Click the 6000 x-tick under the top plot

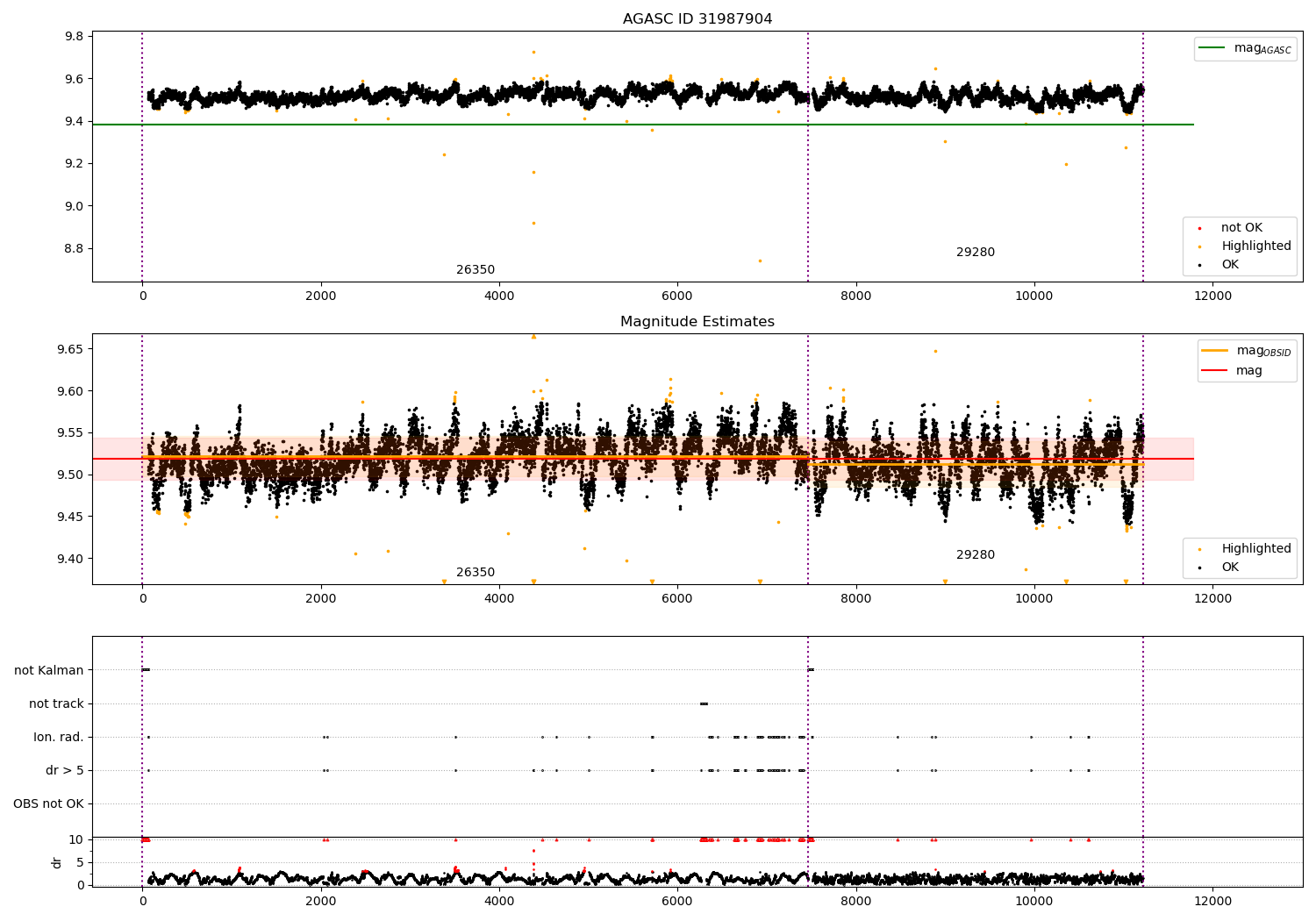677,296
